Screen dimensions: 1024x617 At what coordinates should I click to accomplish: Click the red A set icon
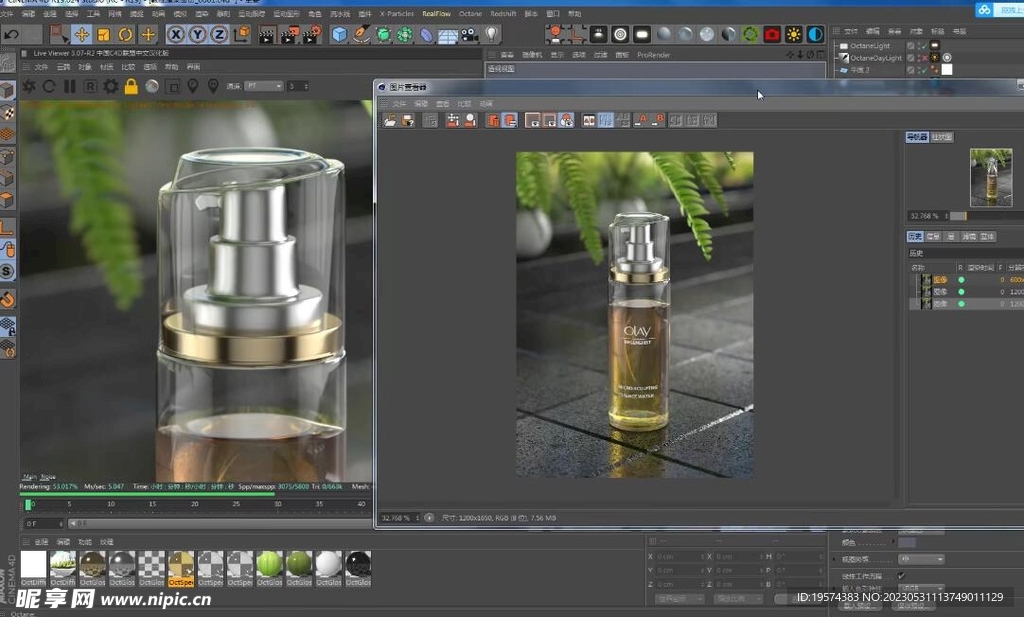click(x=642, y=120)
